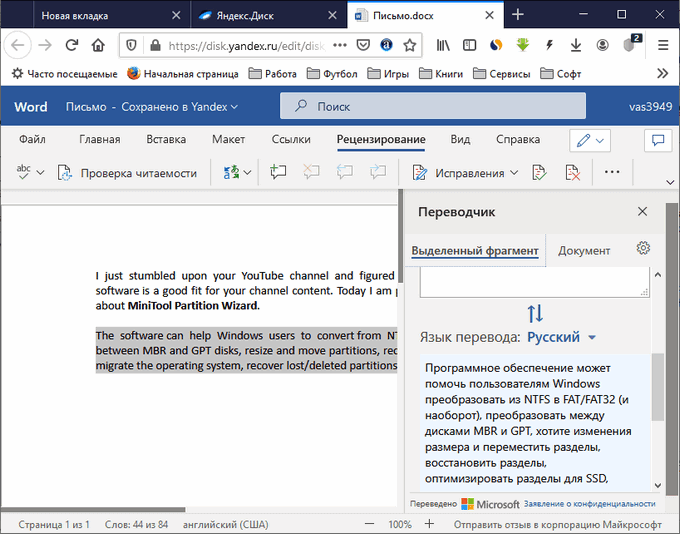Reload the page in the browser

click(72, 45)
